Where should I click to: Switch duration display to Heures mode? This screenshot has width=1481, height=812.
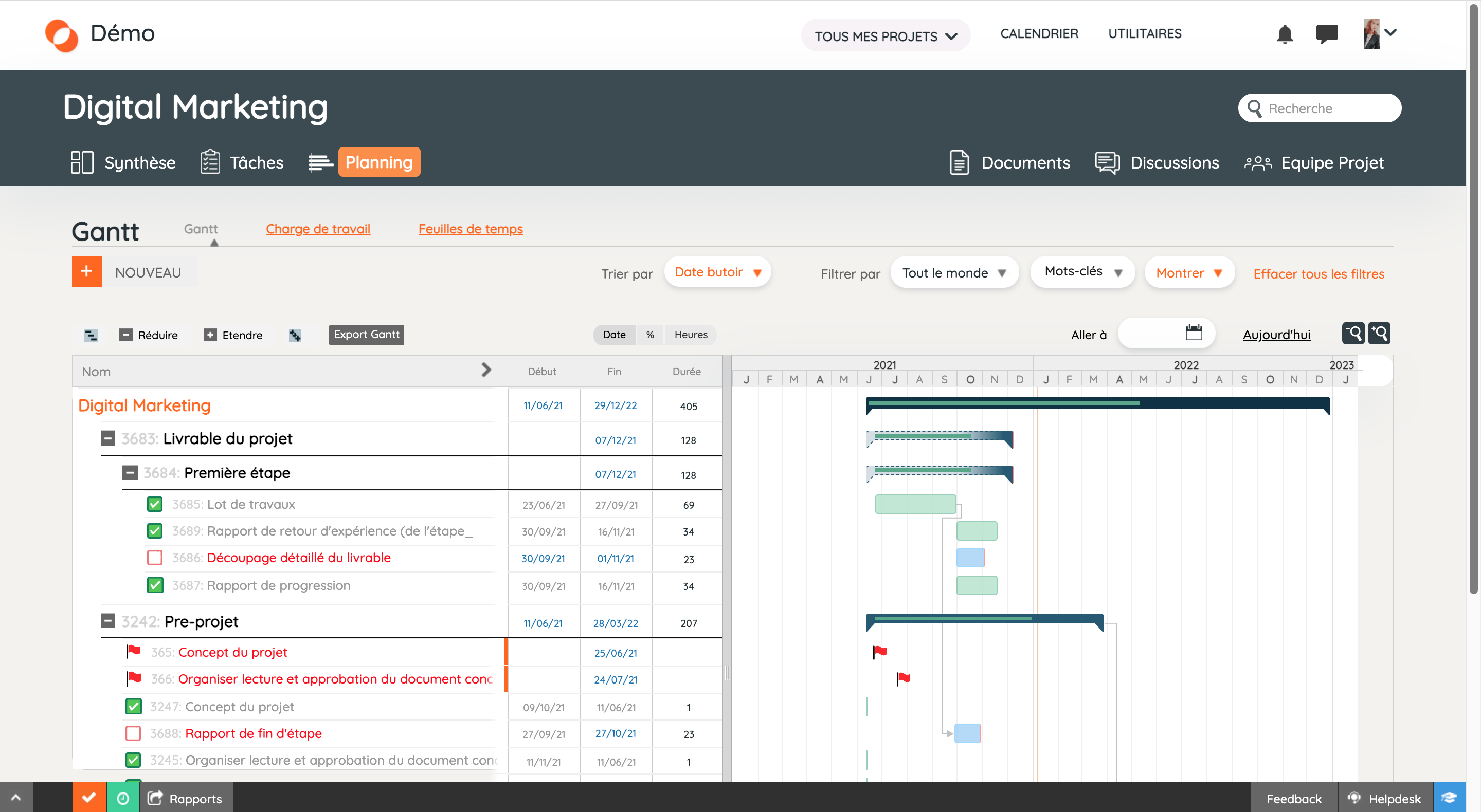(691, 335)
